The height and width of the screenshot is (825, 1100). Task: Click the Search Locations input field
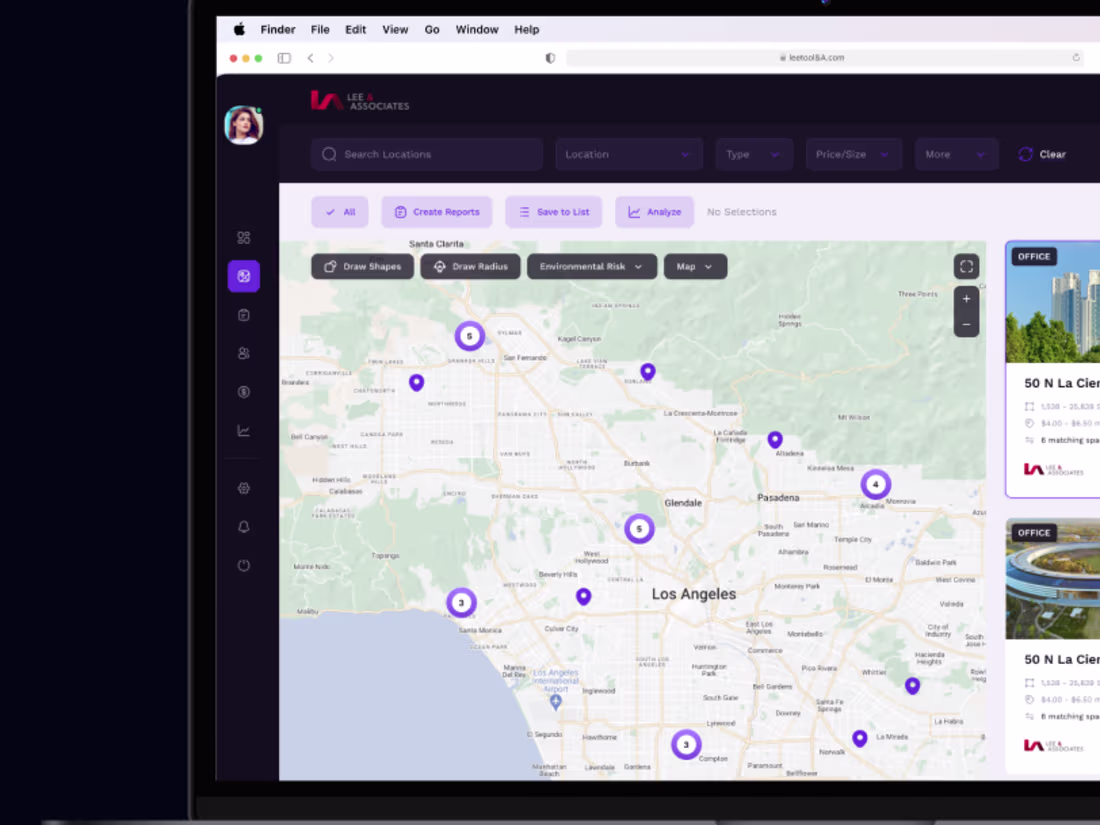pos(427,154)
